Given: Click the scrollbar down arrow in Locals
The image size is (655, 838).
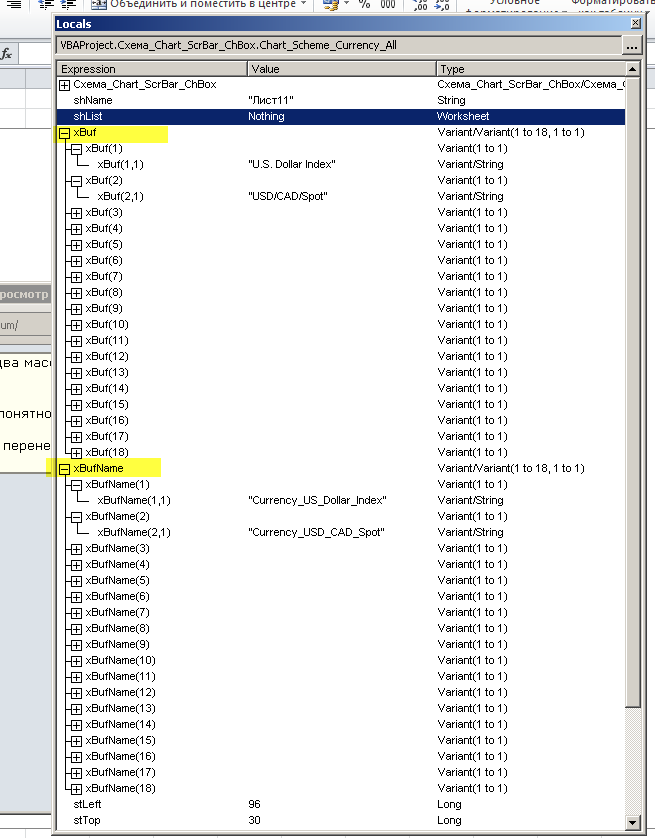Looking at the screenshot, I should coord(633,822).
